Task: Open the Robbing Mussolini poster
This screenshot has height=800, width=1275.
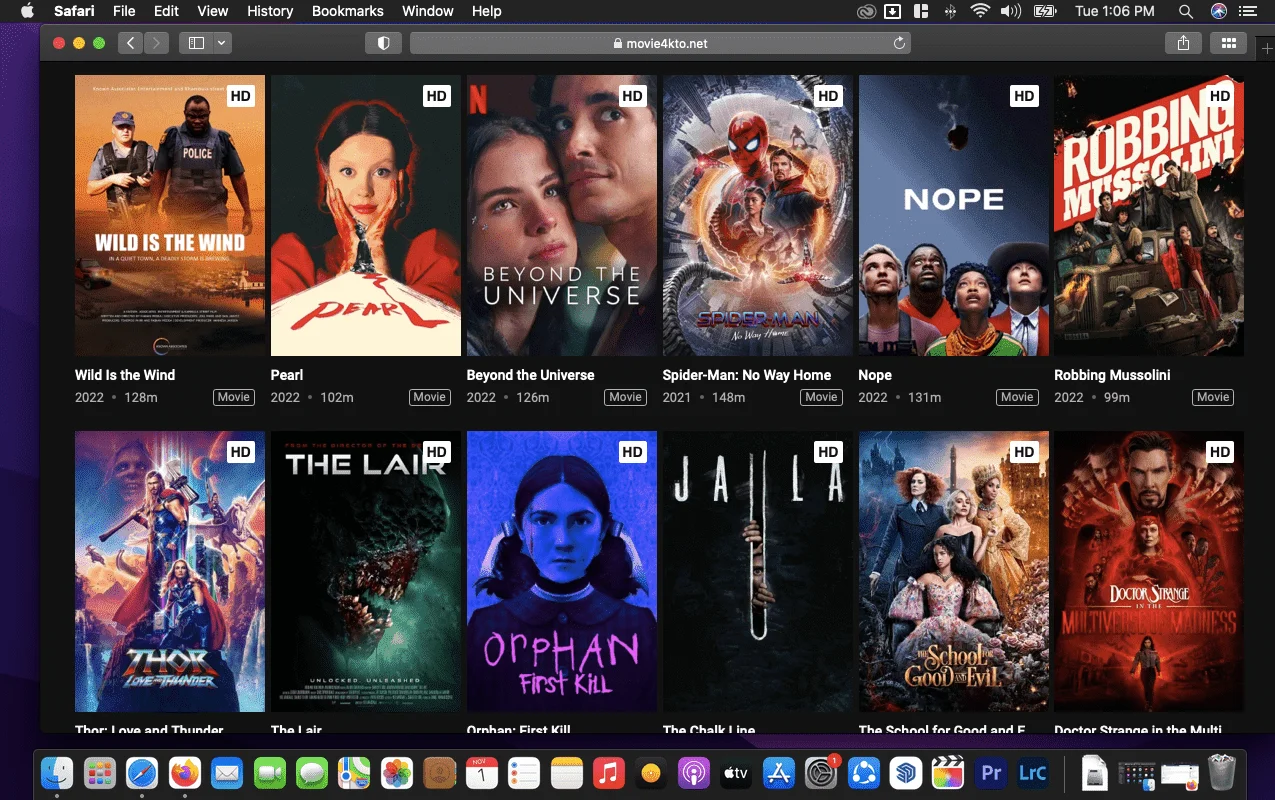Action: (x=1149, y=215)
